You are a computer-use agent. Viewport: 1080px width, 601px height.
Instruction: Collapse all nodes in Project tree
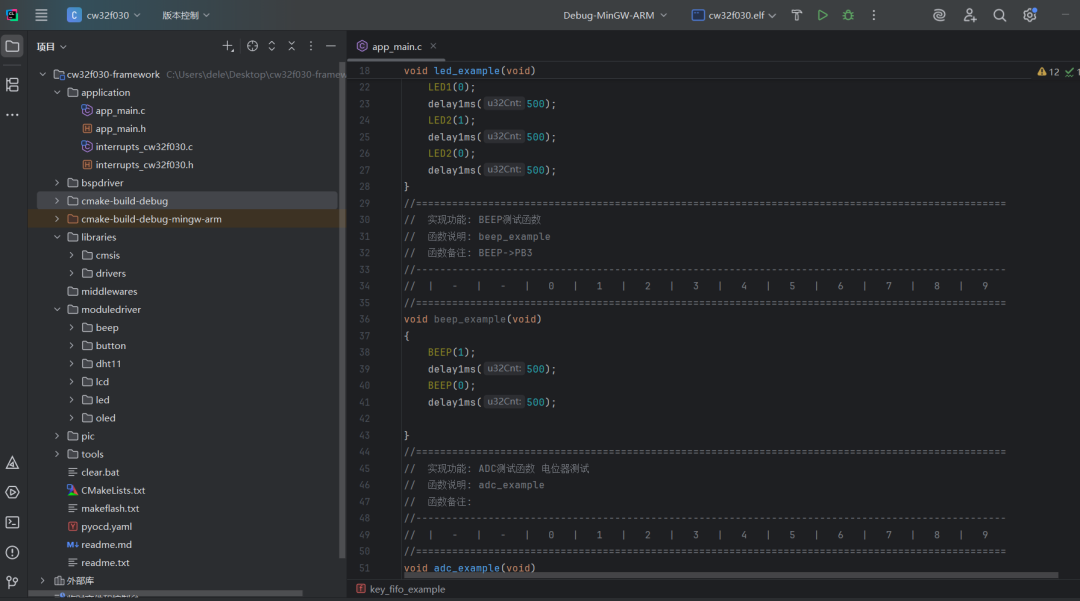click(x=292, y=46)
